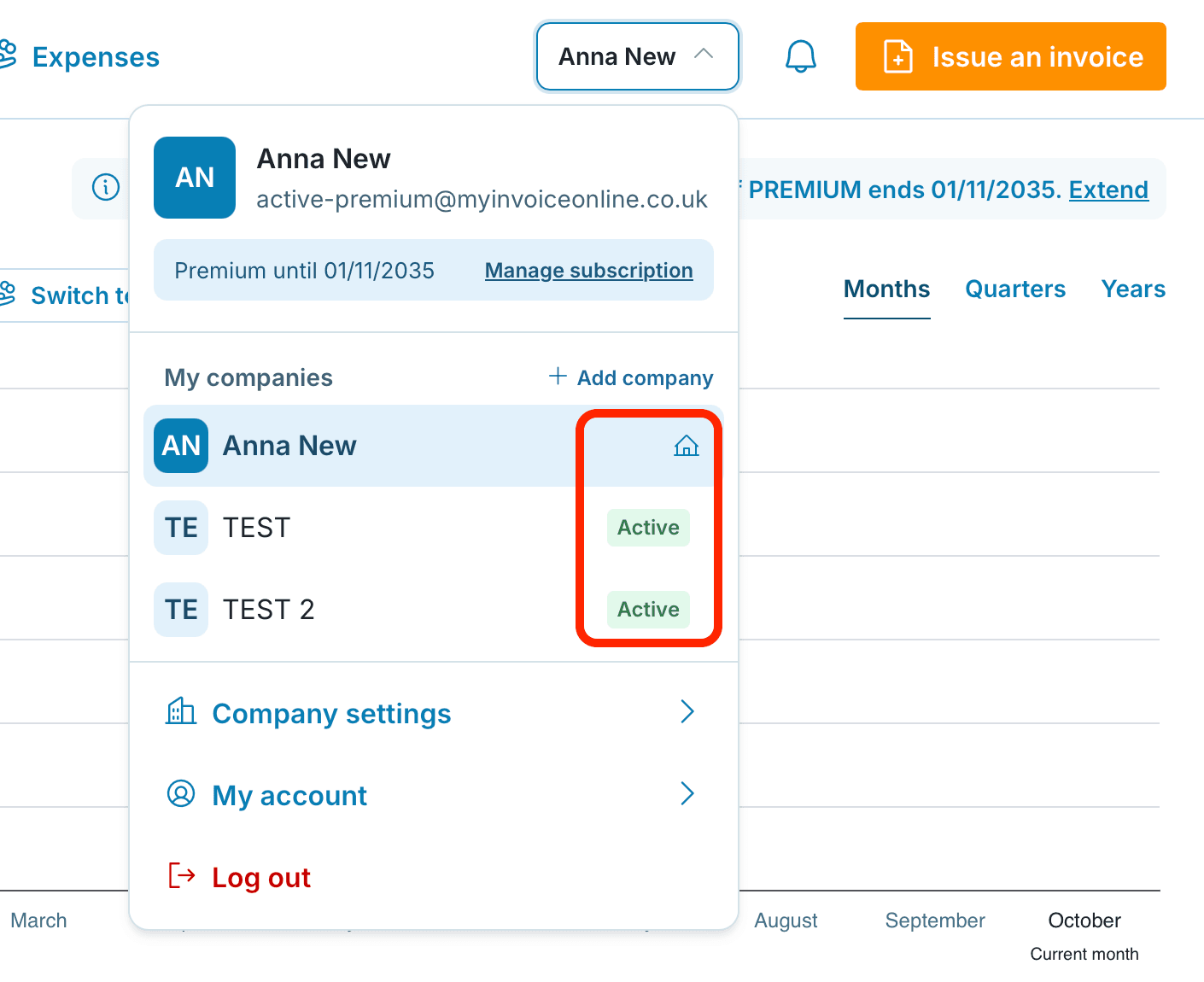
Task: Click the March chart label
Action: (38, 921)
